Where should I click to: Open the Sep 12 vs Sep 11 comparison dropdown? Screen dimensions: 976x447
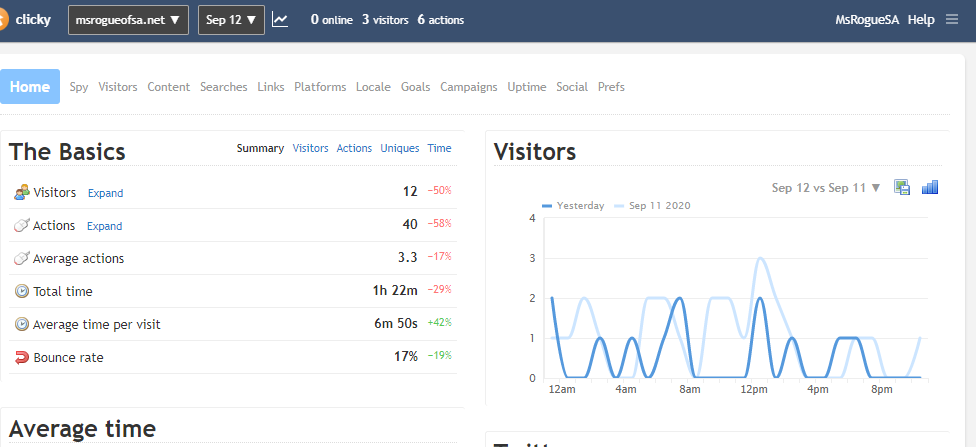coord(826,187)
